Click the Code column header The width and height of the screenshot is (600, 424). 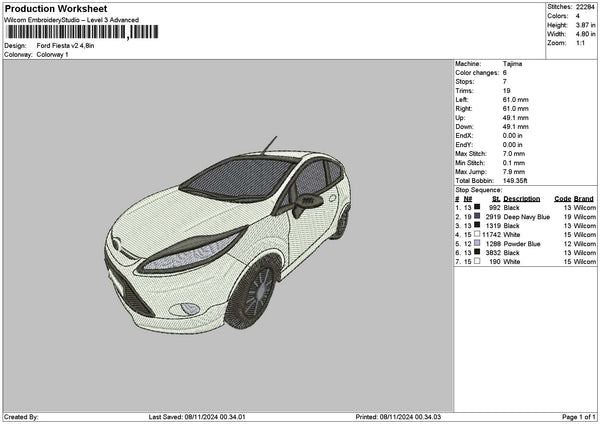click(x=562, y=198)
